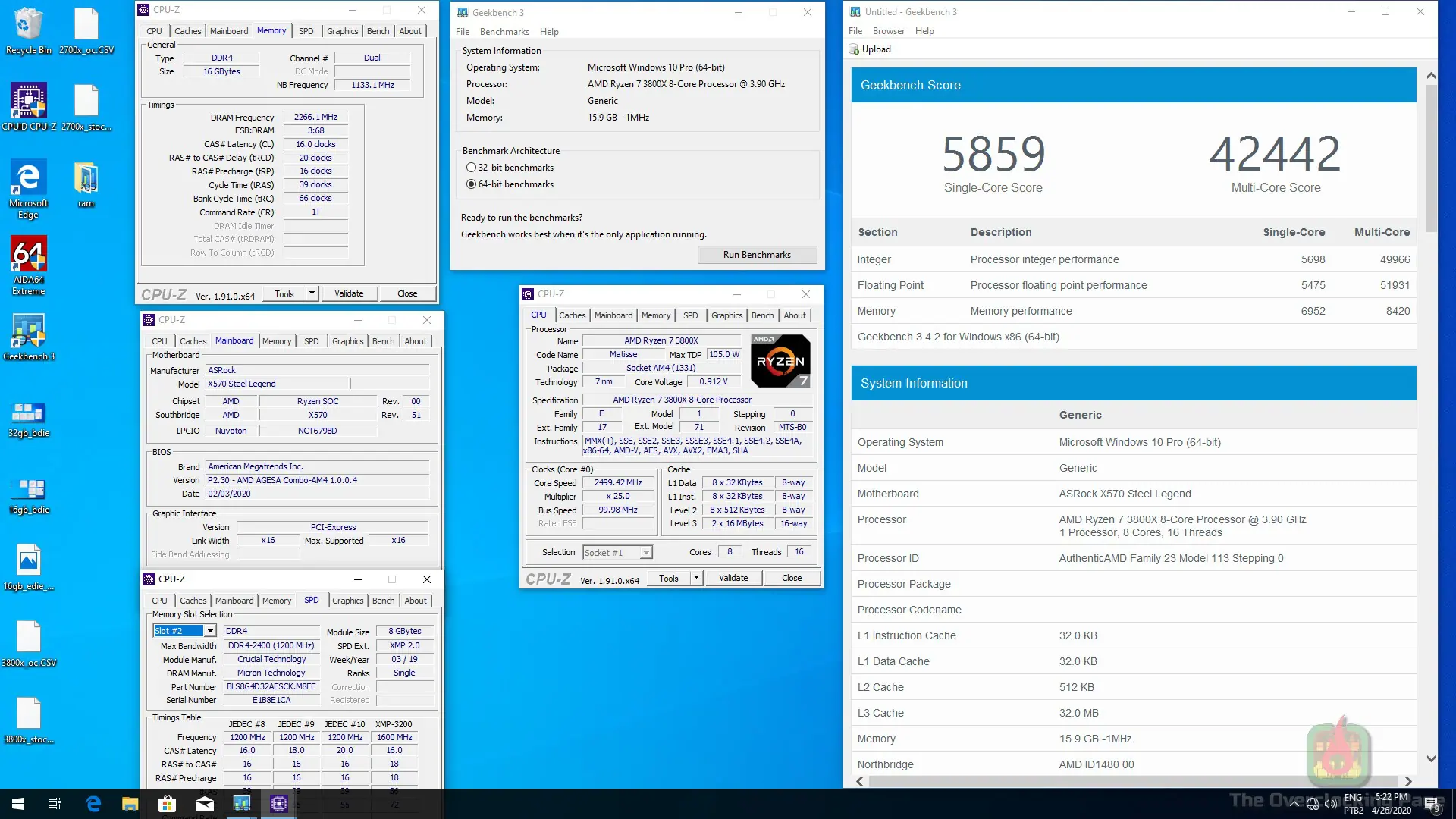Select the 3800x_oc.CSV desktop file
This screenshot has width=1456, height=819.
point(29,644)
